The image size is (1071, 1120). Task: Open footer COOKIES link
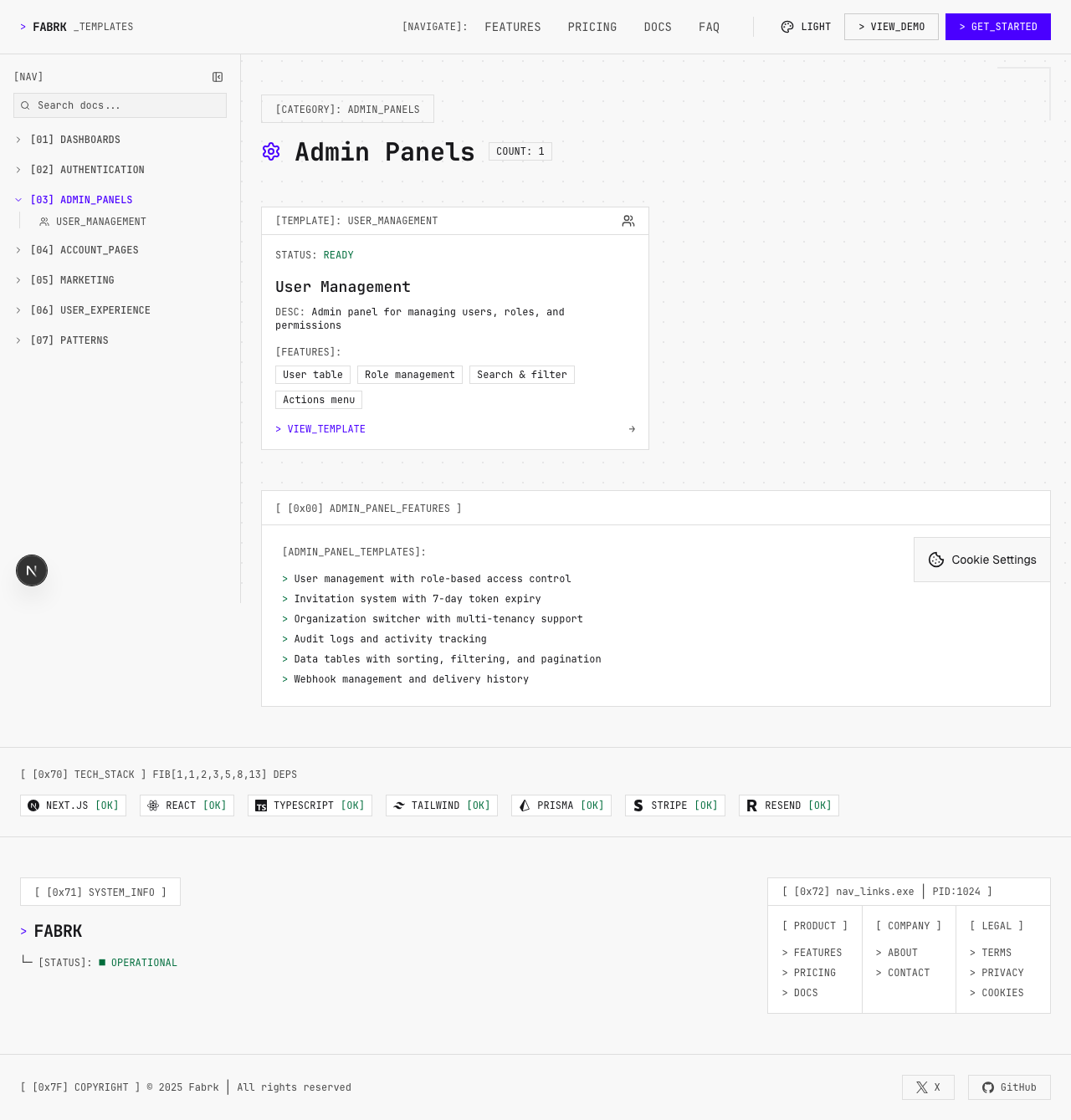997,993
